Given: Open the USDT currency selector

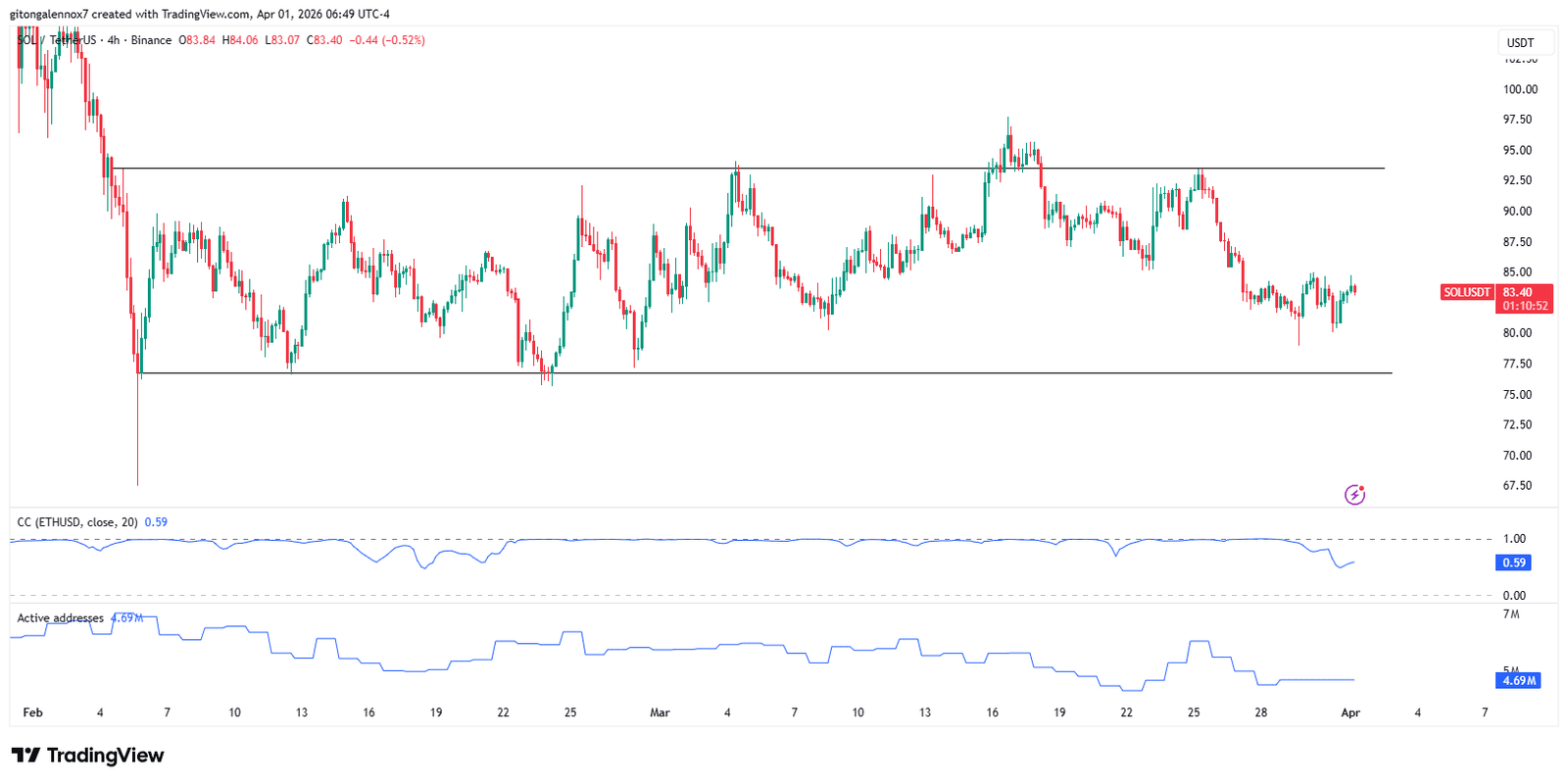Looking at the screenshot, I should [x=1520, y=43].
